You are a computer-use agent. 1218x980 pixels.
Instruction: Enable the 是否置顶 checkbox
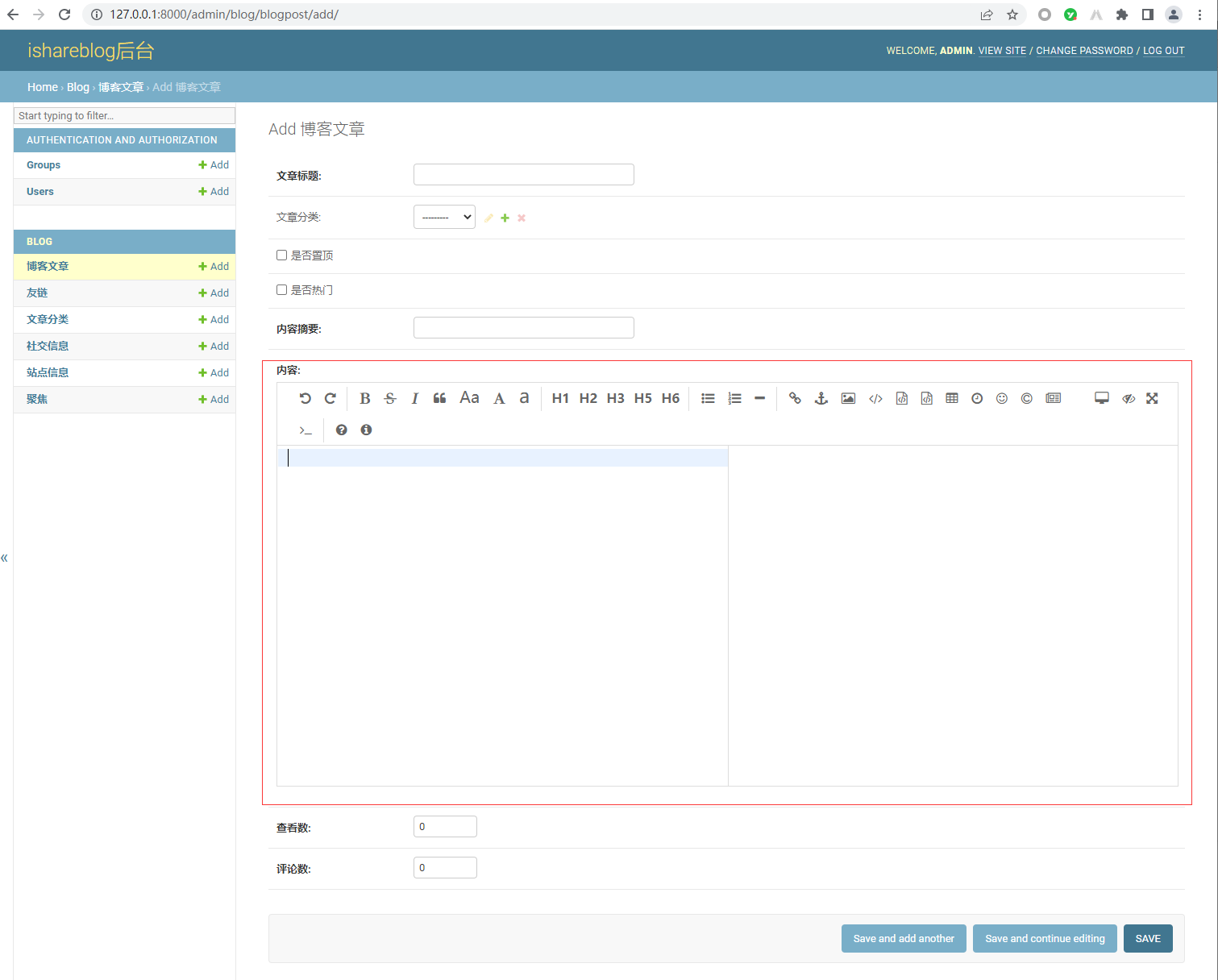tap(282, 255)
